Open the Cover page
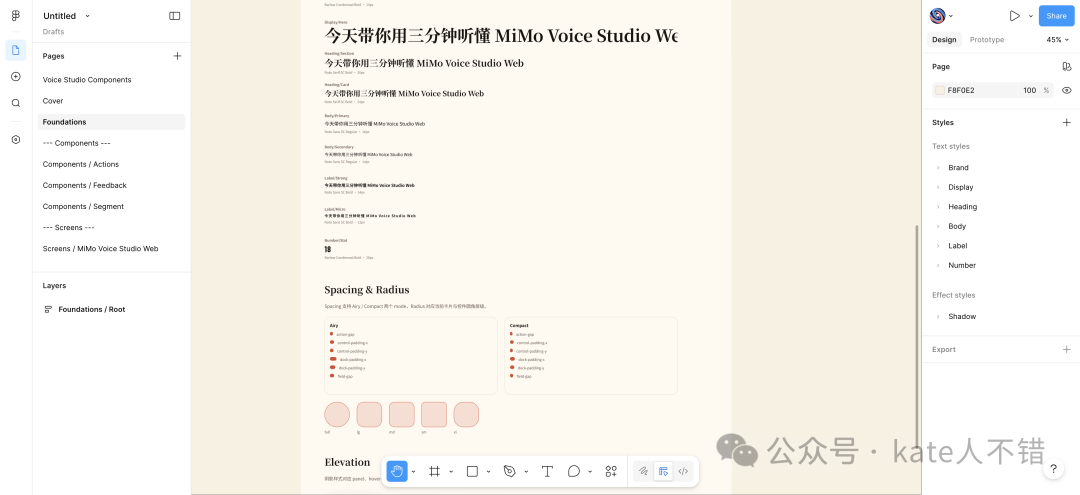This screenshot has width=1080, height=495. (53, 101)
